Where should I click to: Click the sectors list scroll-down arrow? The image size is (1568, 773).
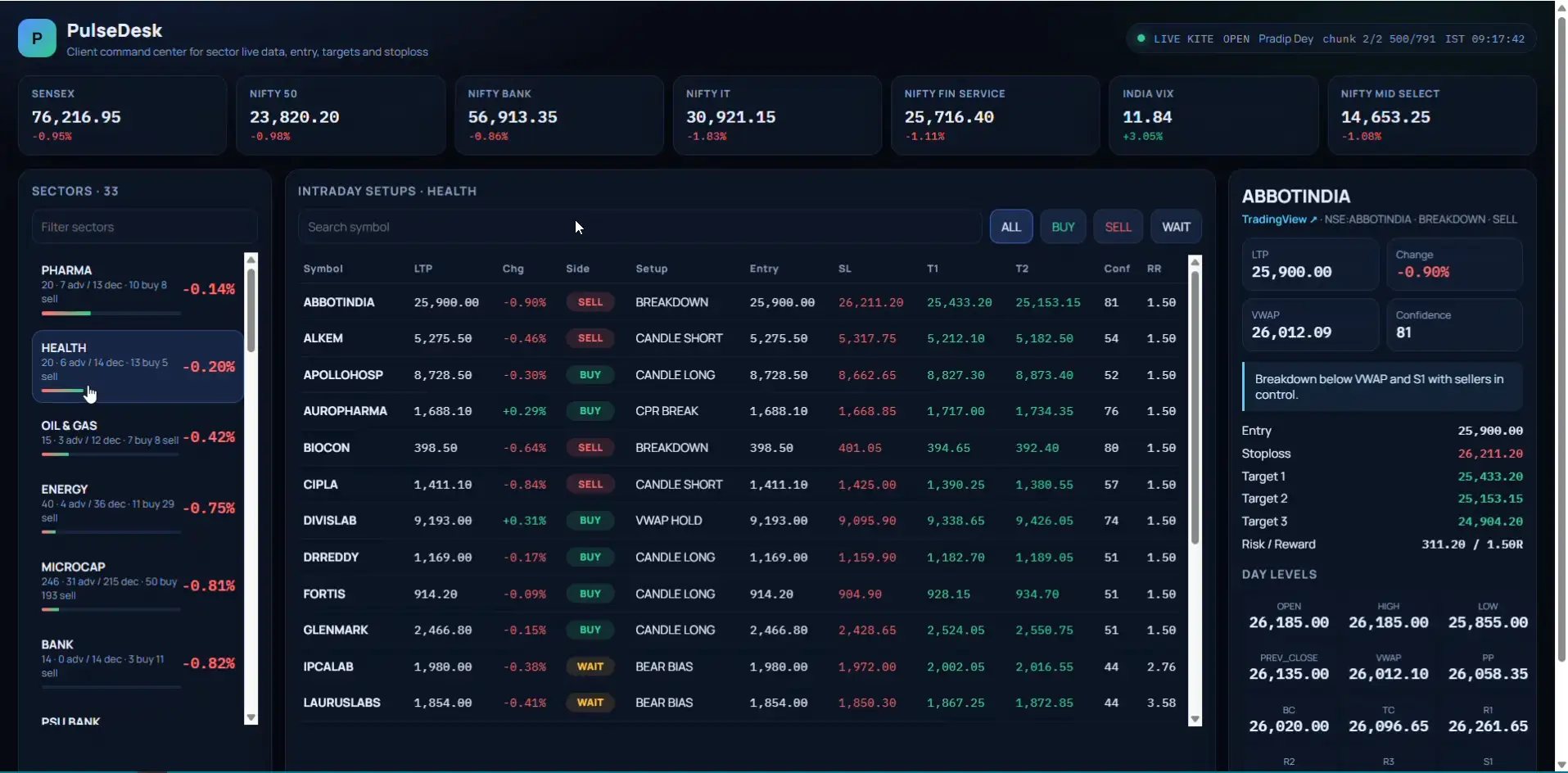[x=251, y=718]
